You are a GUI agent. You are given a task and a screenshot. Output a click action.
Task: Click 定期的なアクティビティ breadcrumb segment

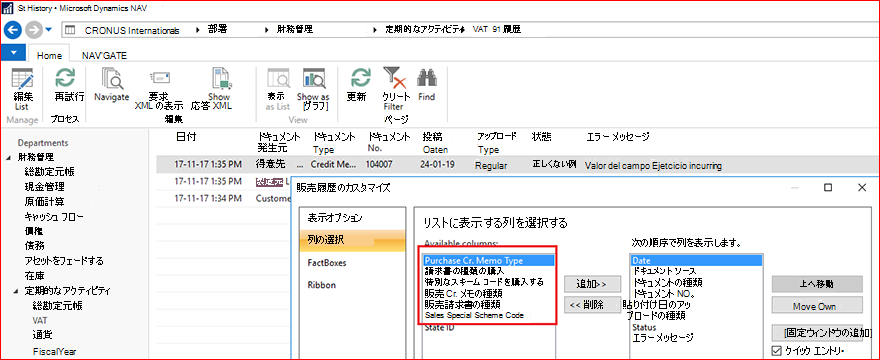coord(425,30)
